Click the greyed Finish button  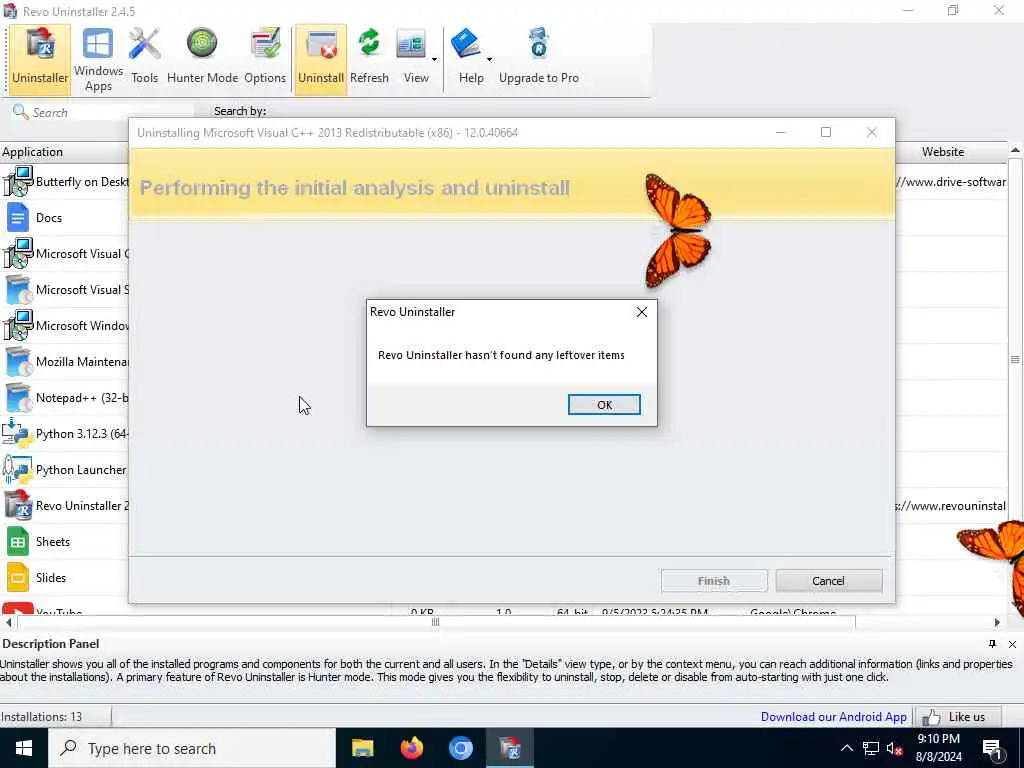pos(714,581)
